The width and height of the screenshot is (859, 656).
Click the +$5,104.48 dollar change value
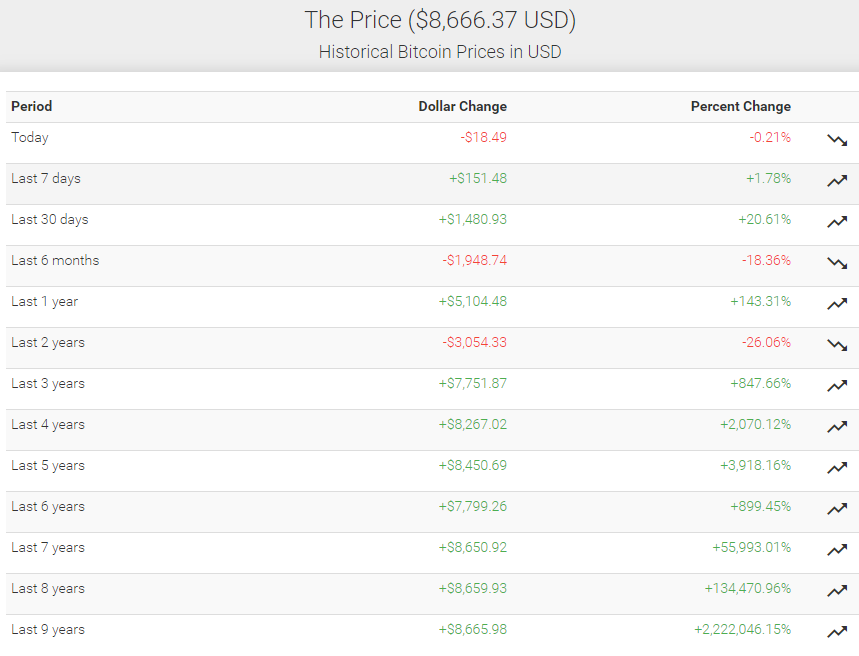pyautogui.click(x=472, y=301)
